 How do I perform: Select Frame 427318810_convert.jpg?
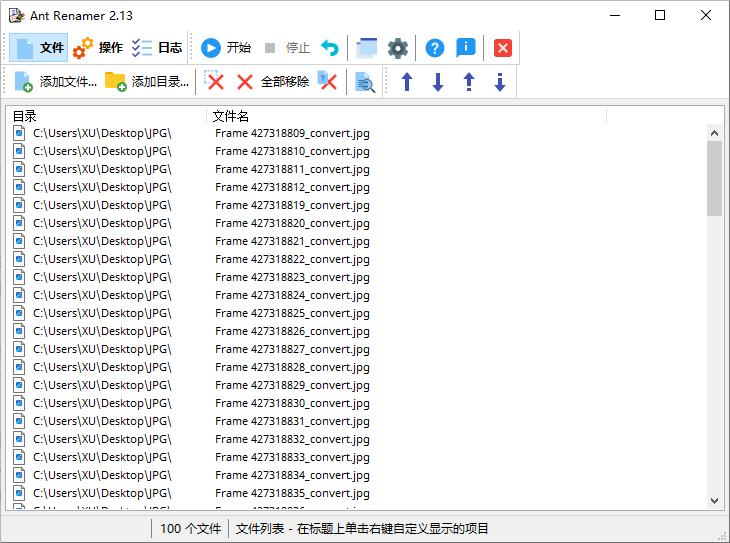point(292,151)
